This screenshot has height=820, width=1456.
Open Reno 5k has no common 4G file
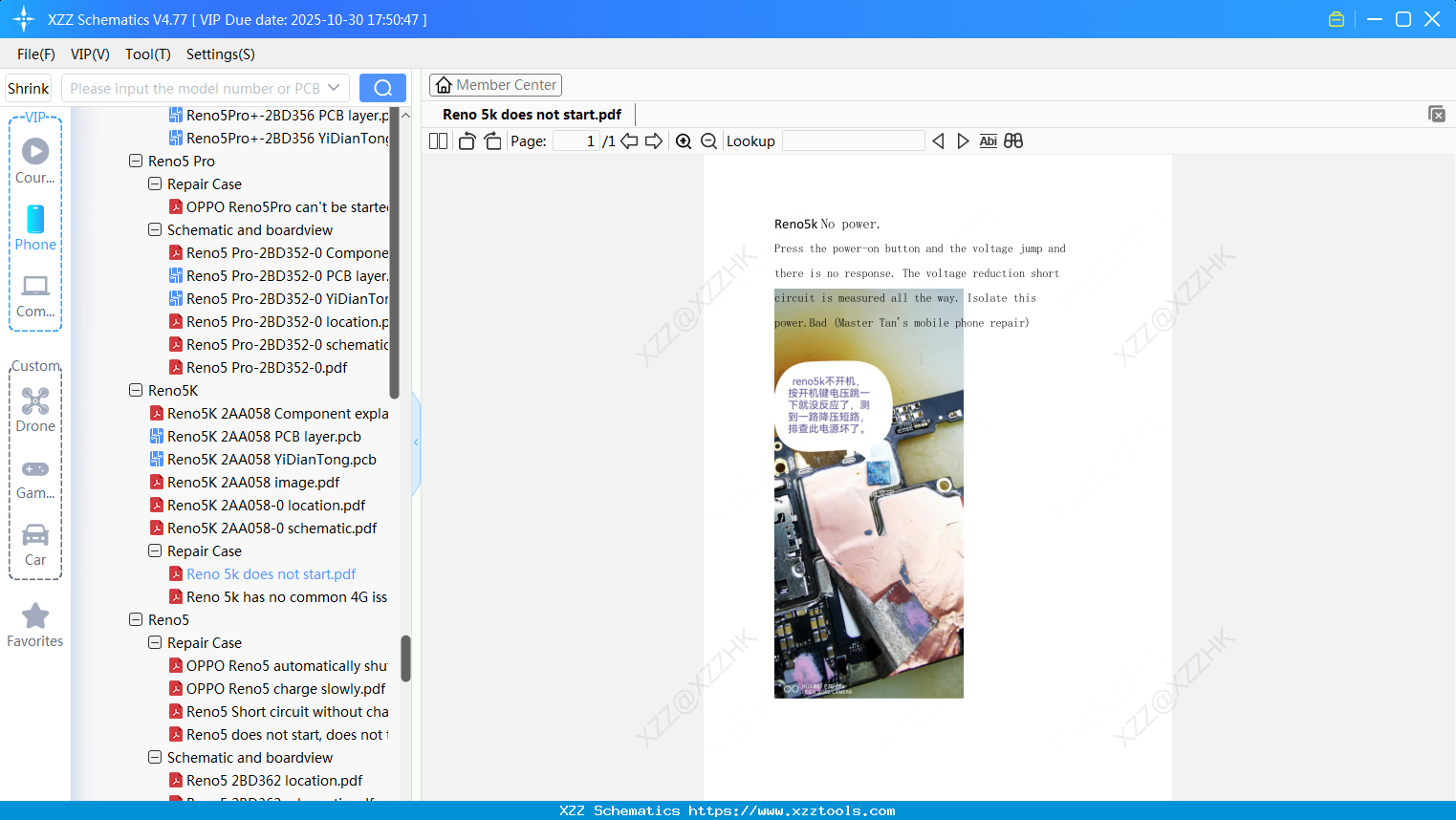point(279,597)
